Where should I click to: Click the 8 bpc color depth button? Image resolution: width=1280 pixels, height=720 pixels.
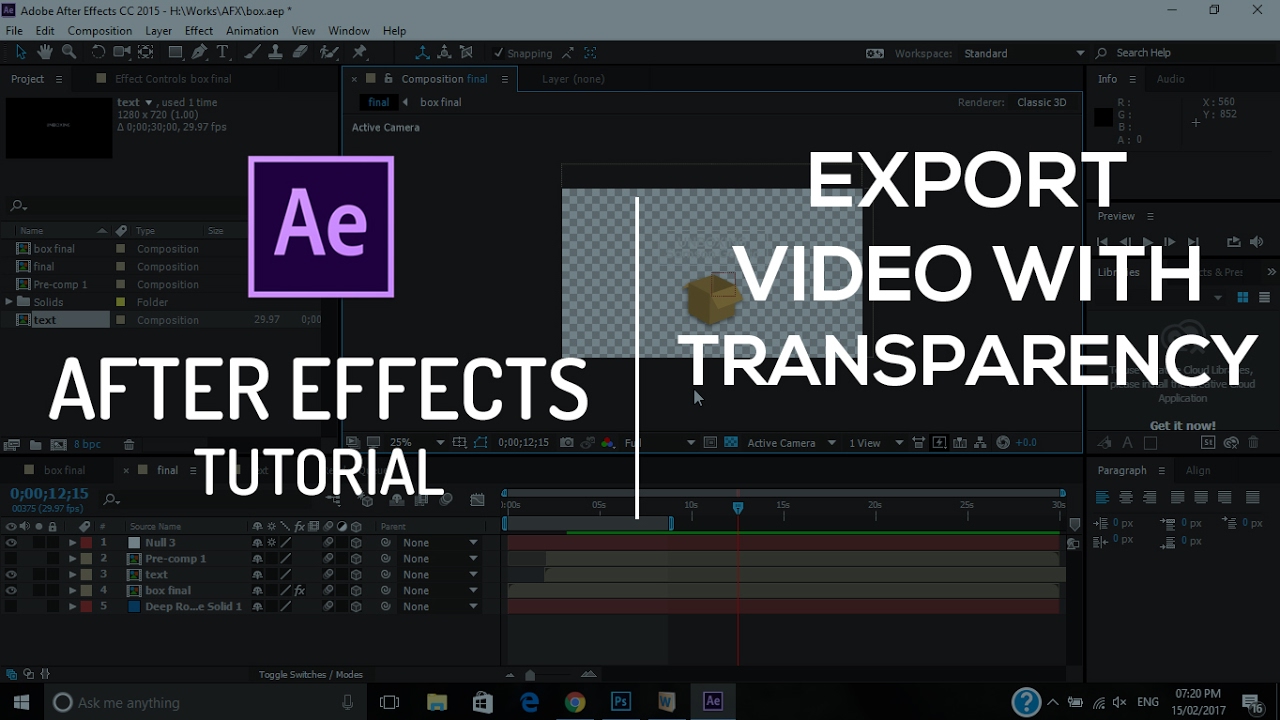tap(87, 444)
